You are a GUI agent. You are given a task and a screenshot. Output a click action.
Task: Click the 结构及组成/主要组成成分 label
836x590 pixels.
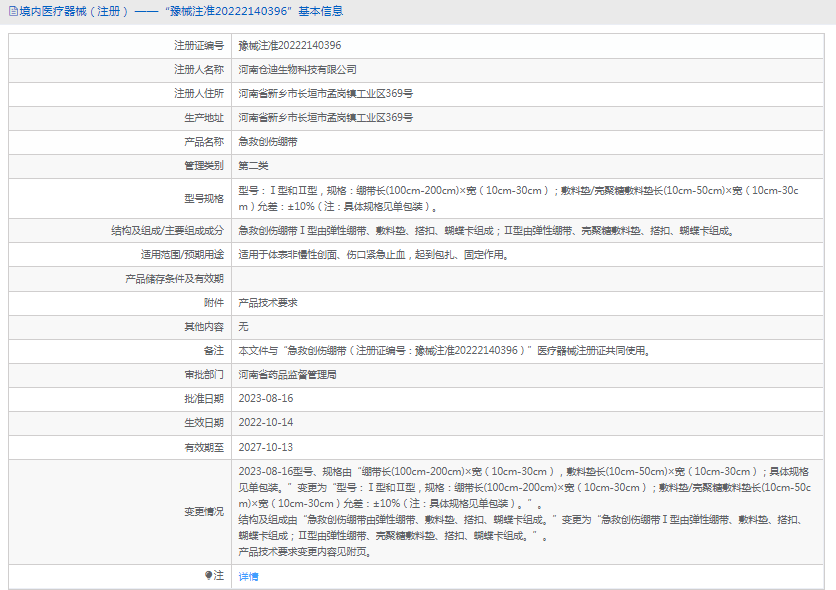pos(167,230)
